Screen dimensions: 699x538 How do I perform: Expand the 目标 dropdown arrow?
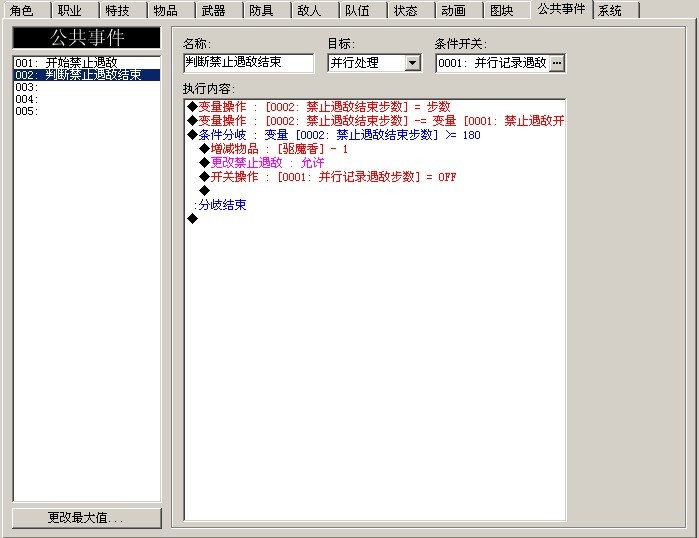coord(413,63)
